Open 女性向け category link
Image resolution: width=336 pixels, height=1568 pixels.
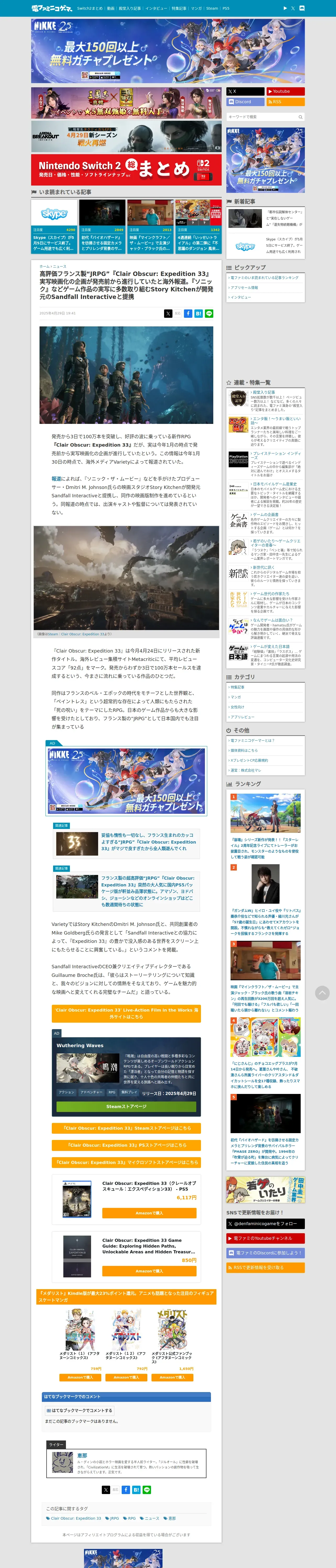point(237,707)
